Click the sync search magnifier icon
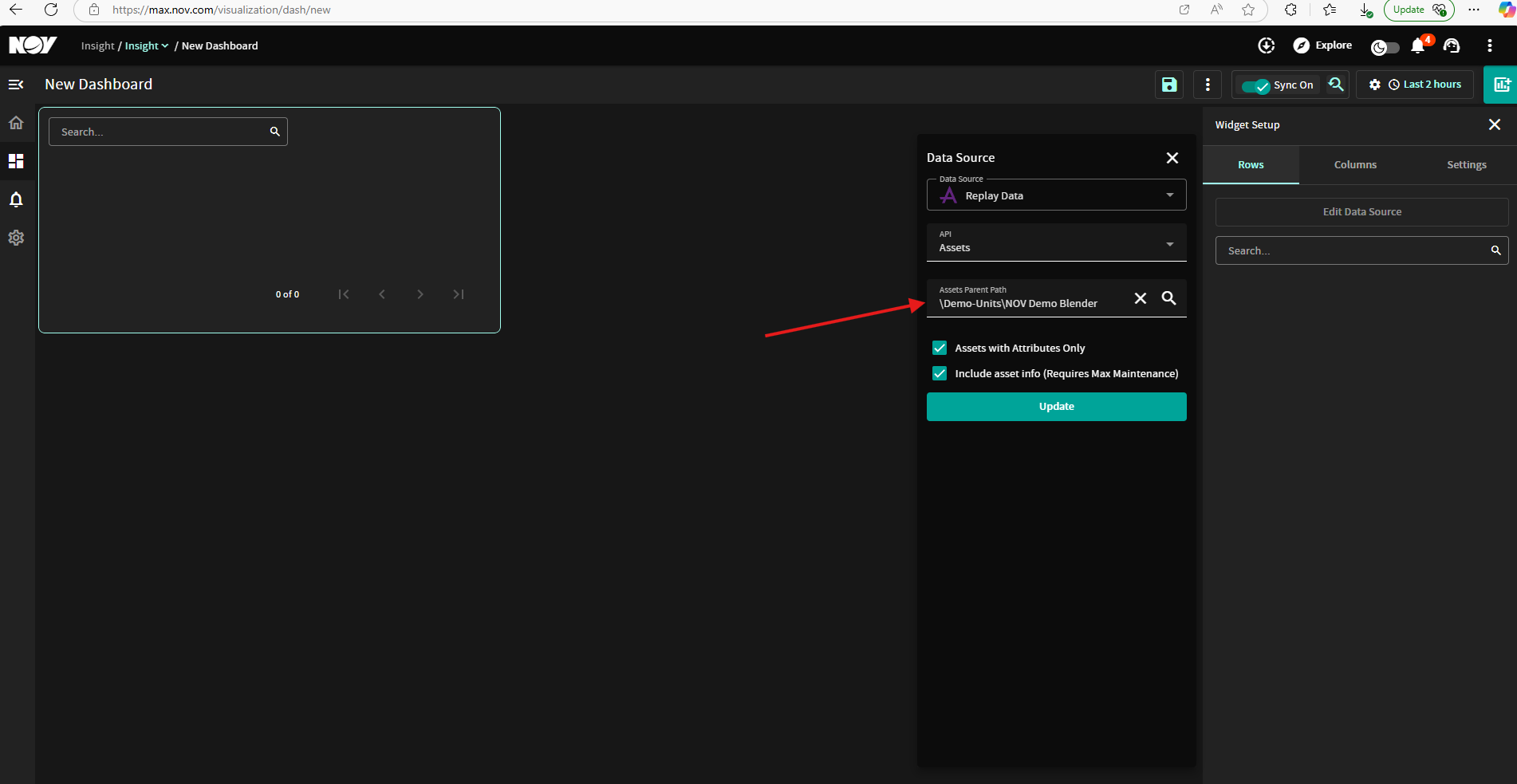This screenshot has height=784, width=1517. point(1336,85)
